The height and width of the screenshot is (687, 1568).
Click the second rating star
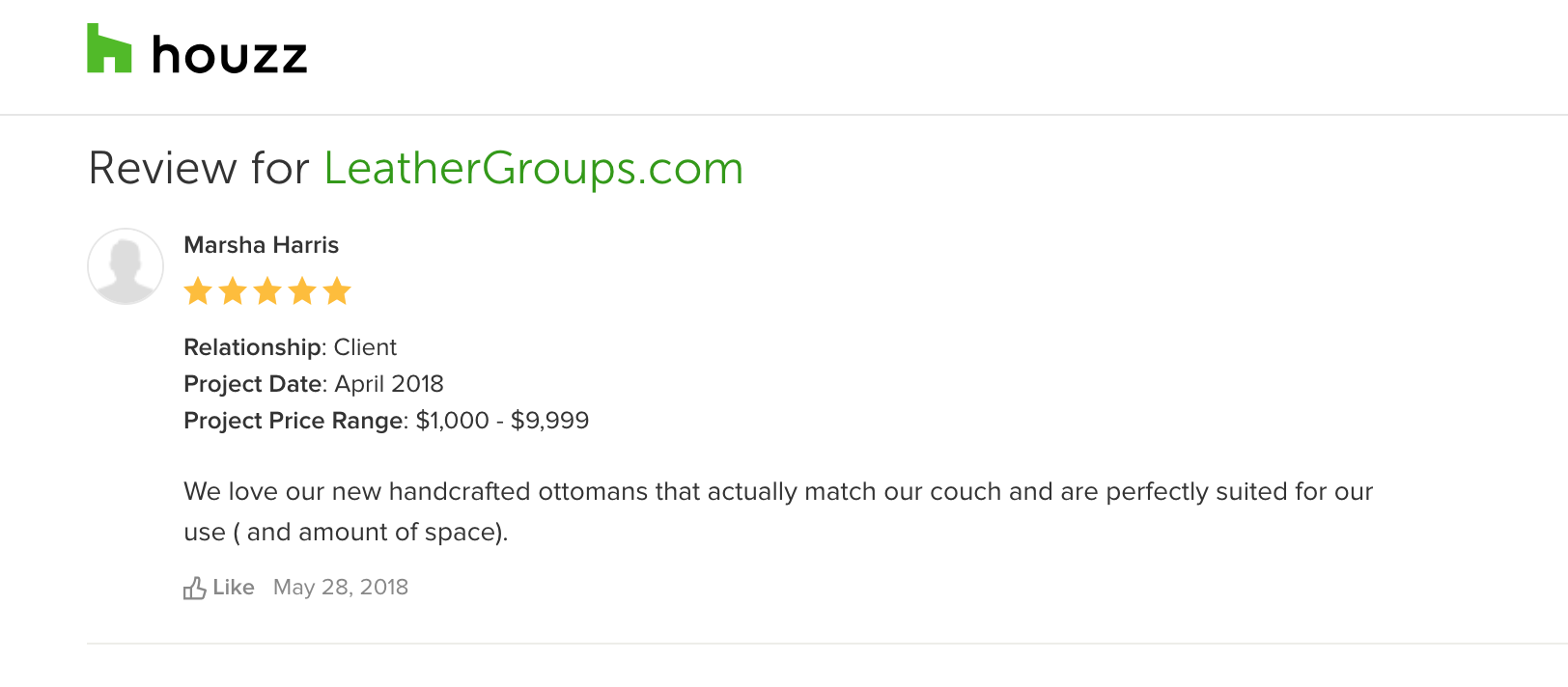click(233, 290)
